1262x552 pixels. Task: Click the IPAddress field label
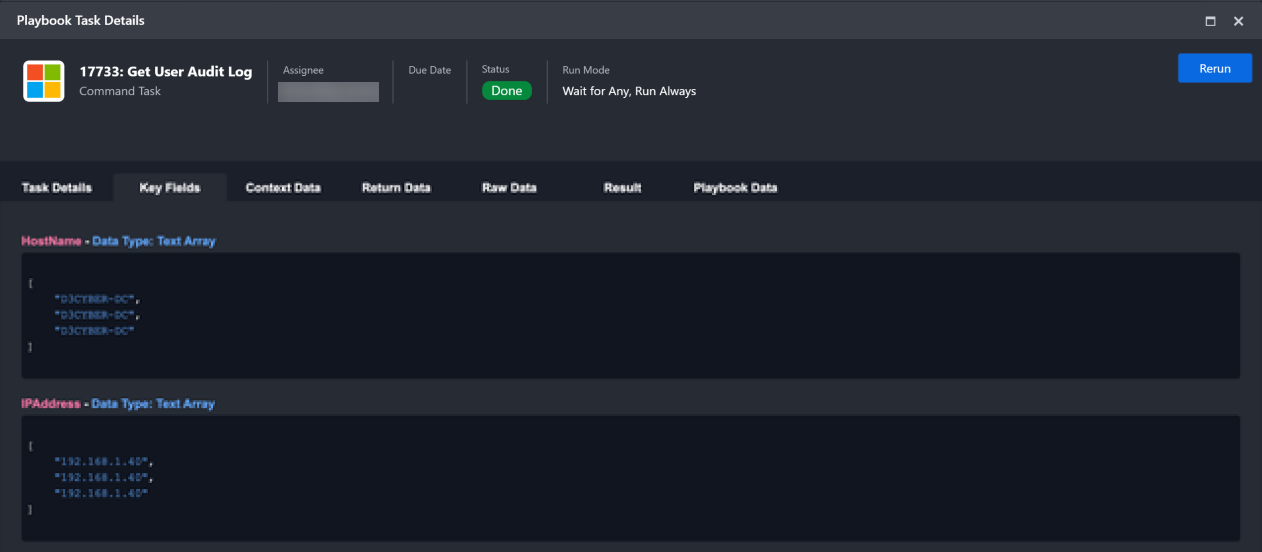(51, 404)
